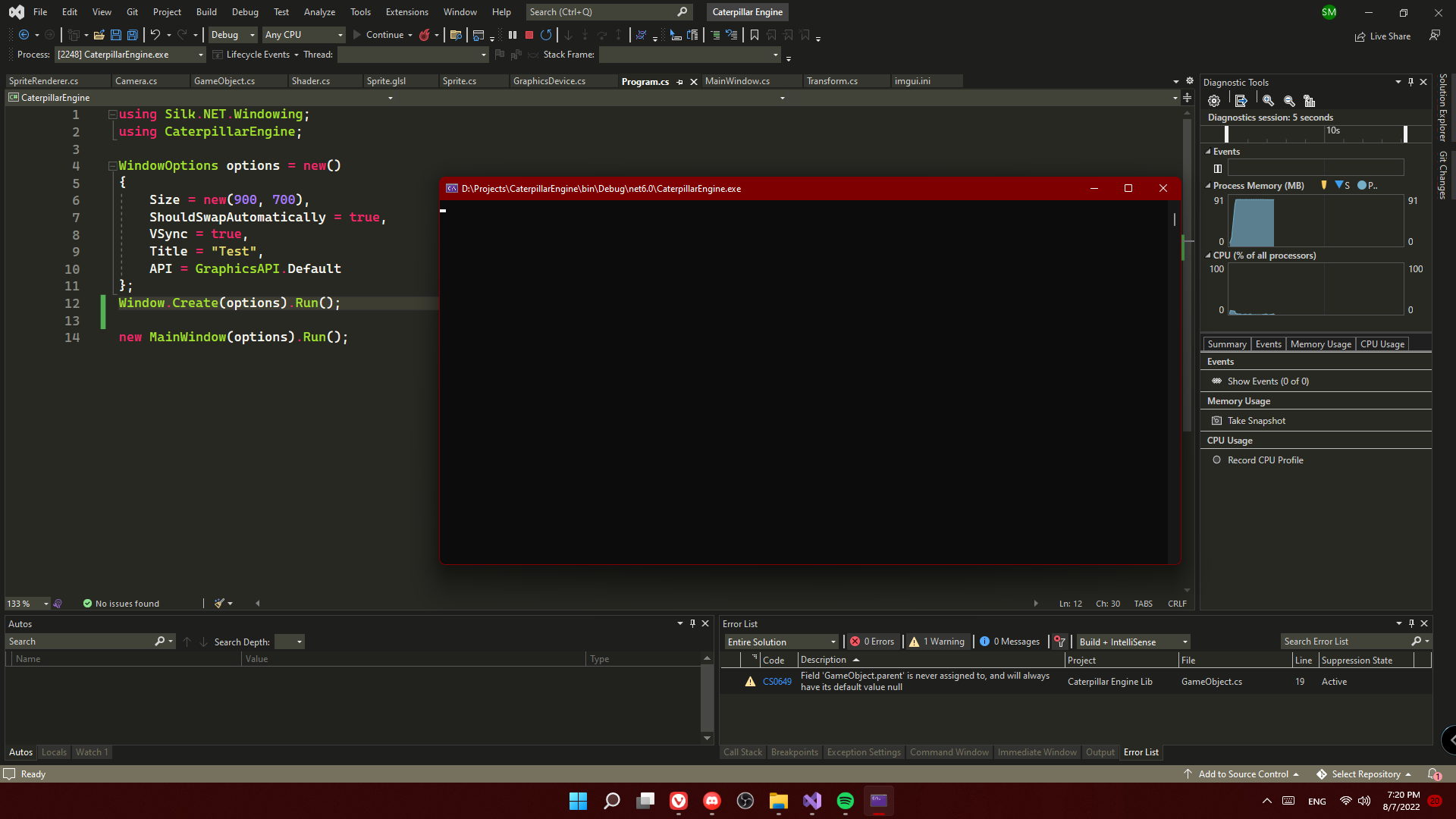Click Zoom In in Diagnostic Tools

pos(1268,101)
